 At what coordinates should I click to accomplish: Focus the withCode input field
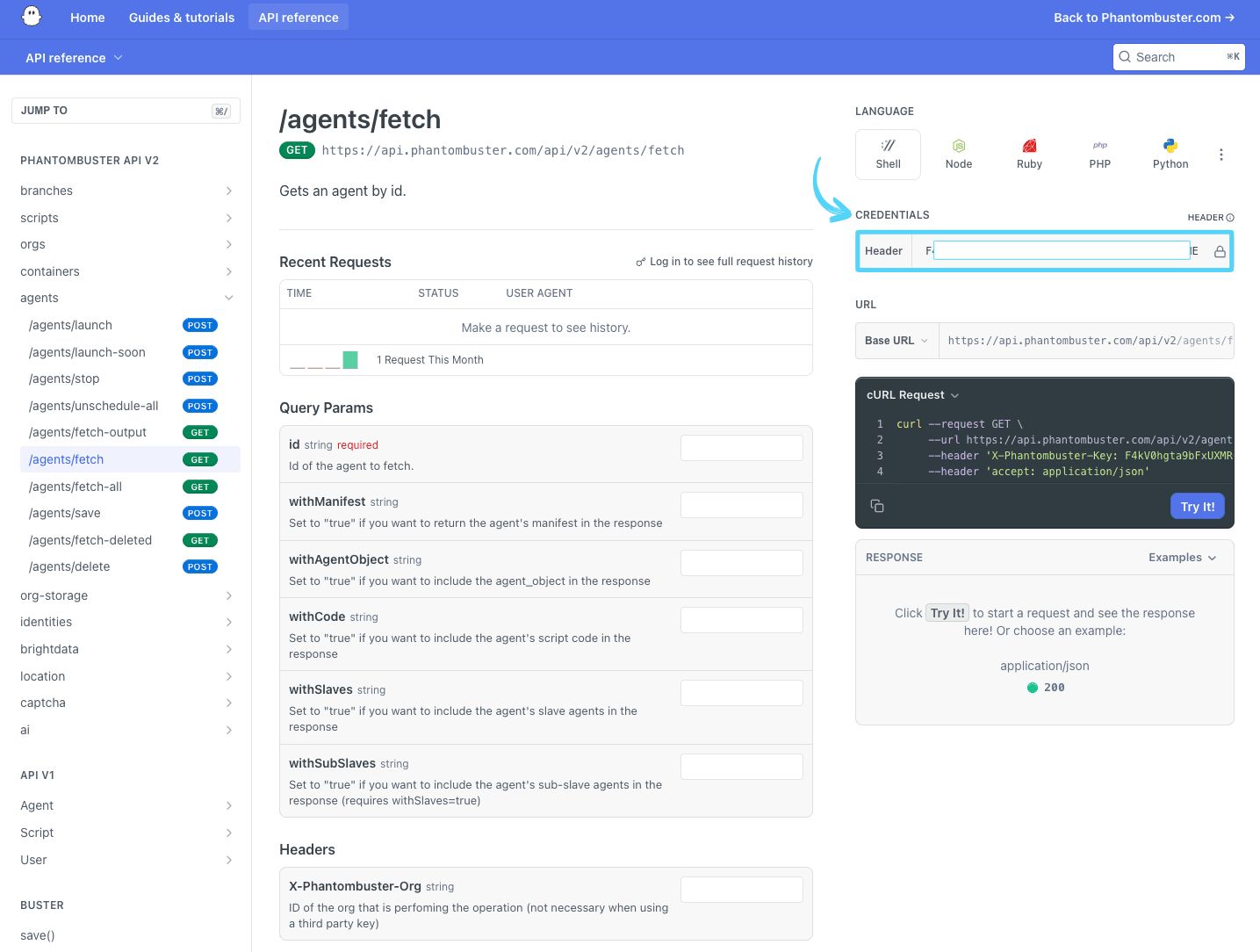tap(742, 620)
